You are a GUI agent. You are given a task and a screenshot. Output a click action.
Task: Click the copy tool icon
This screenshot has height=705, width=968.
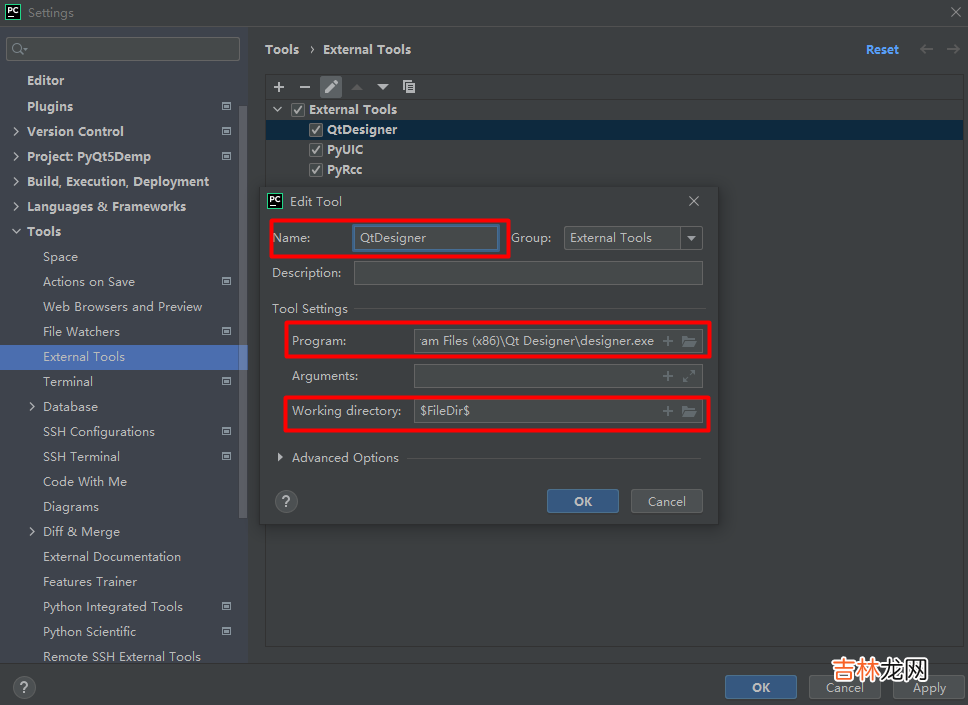click(409, 87)
